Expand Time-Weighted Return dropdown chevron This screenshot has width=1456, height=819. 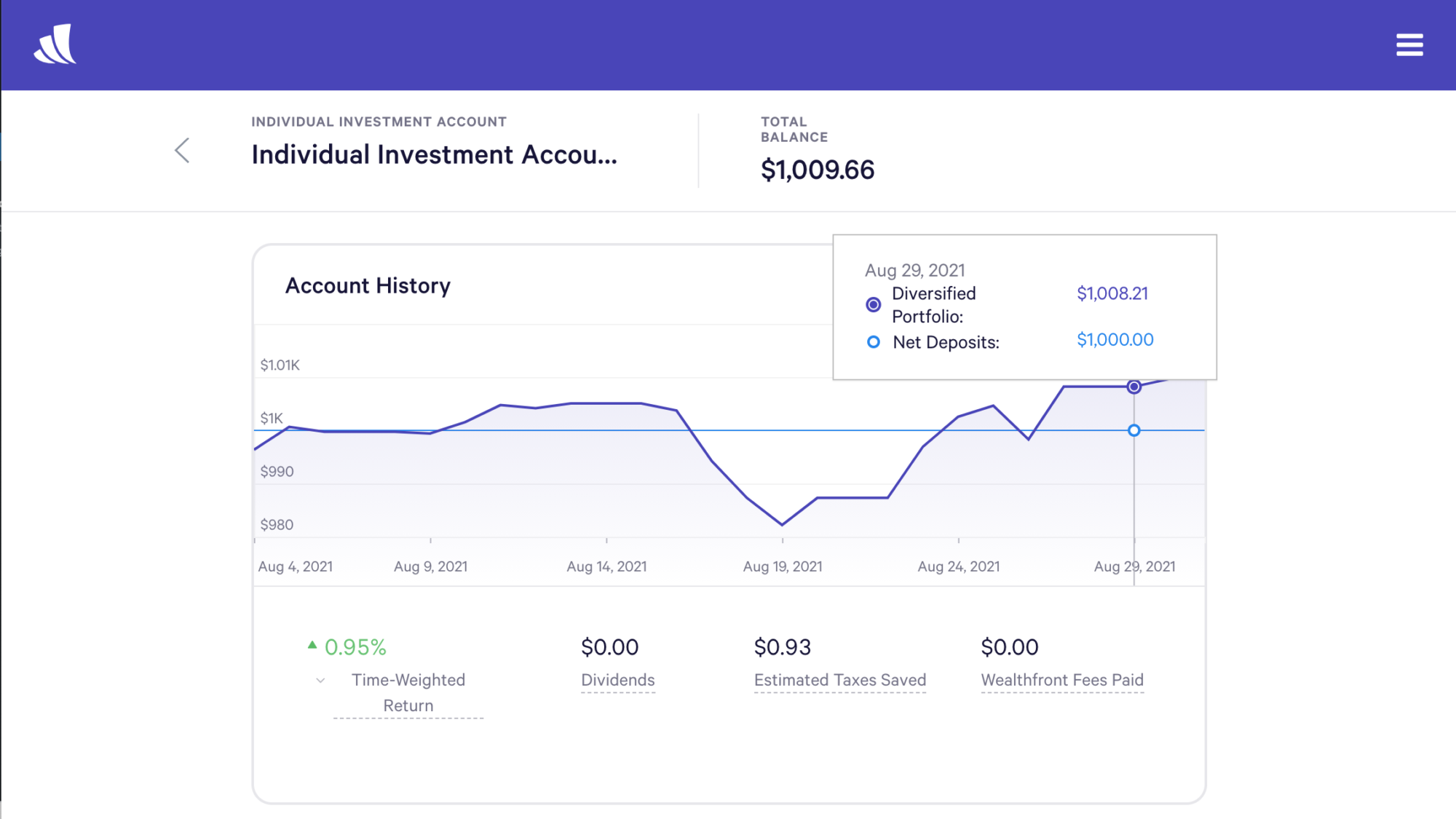tap(320, 681)
